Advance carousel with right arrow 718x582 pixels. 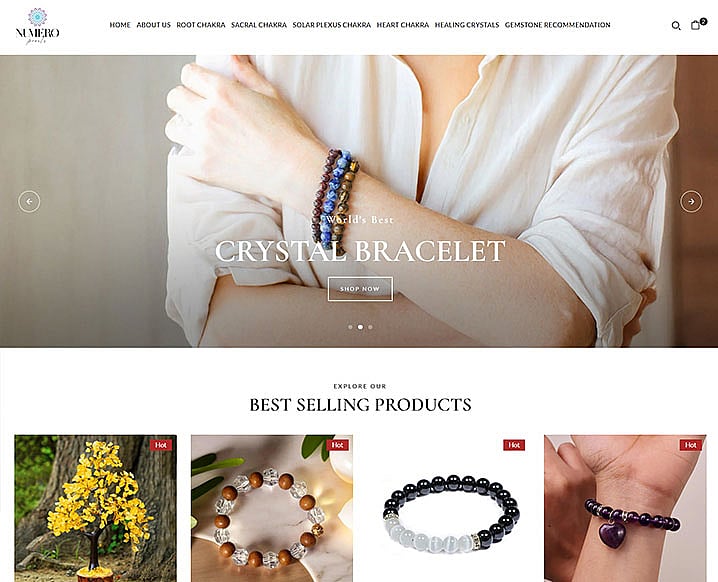coord(691,201)
